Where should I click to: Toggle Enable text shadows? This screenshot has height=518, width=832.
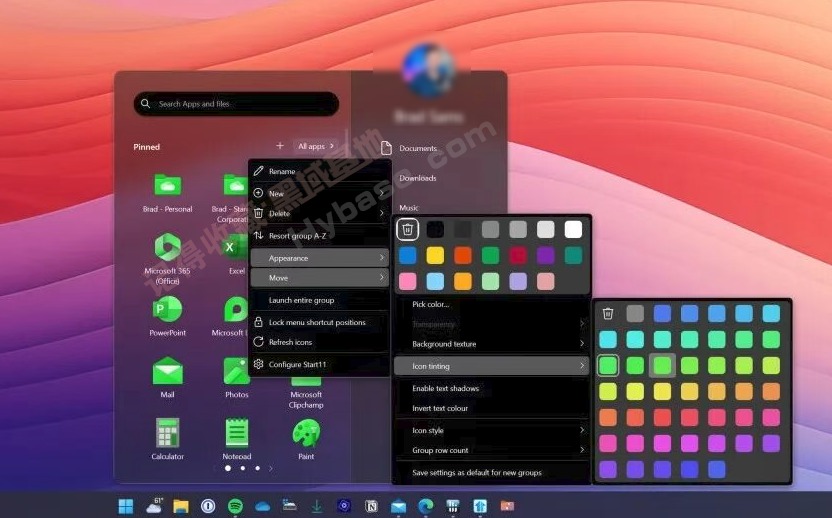pyautogui.click(x=491, y=388)
